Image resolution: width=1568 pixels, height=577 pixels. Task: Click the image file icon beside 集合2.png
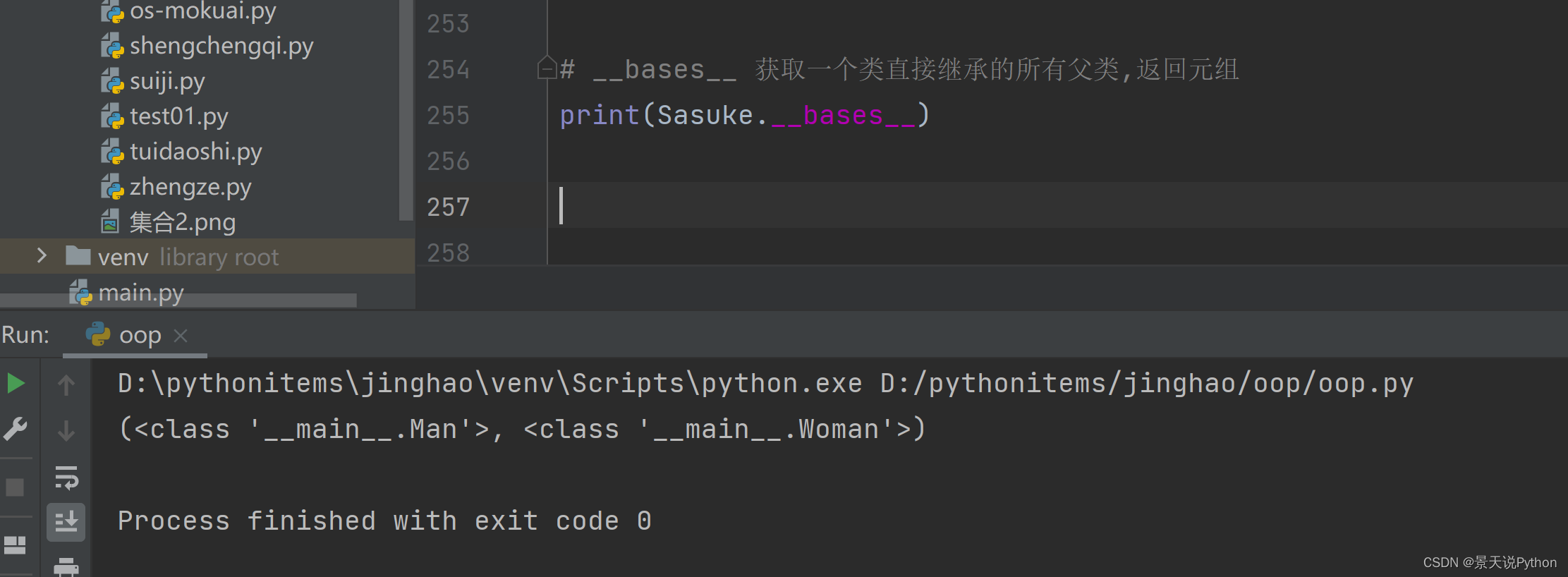110,221
